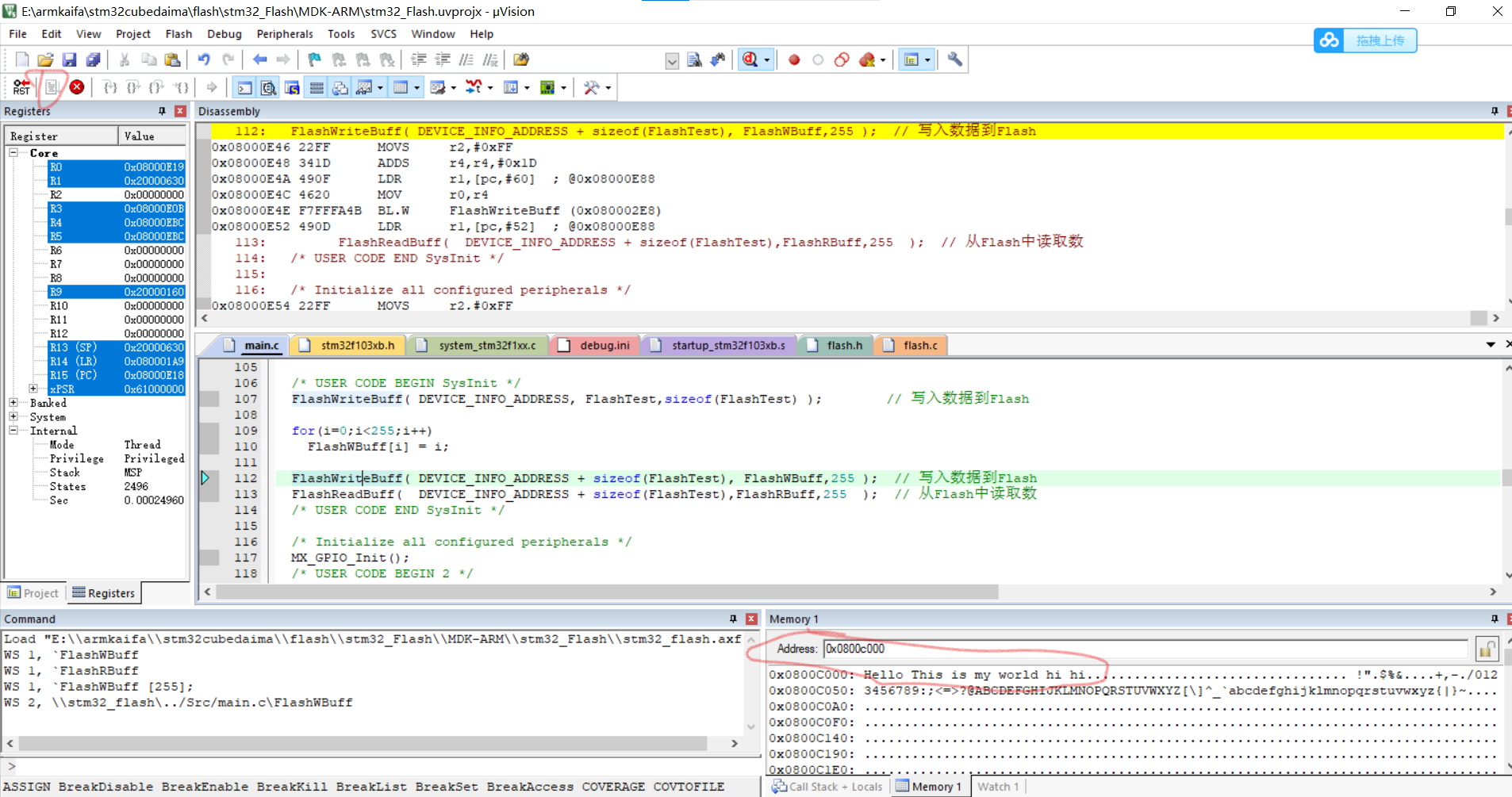Switch to the flash.c tab

point(911,345)
